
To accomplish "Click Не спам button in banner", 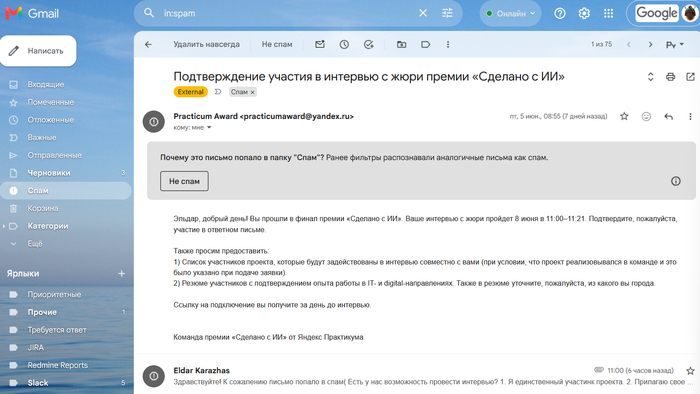I will [x=184, y=181].
